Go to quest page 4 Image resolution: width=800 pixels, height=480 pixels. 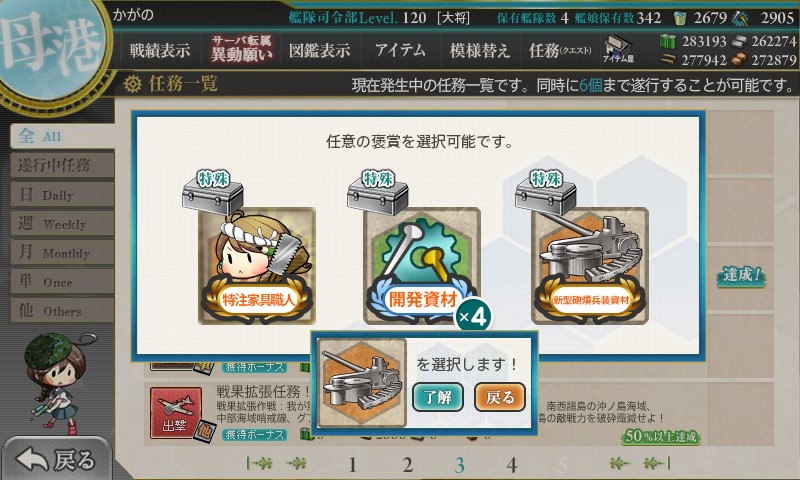(x=512, y=465)
